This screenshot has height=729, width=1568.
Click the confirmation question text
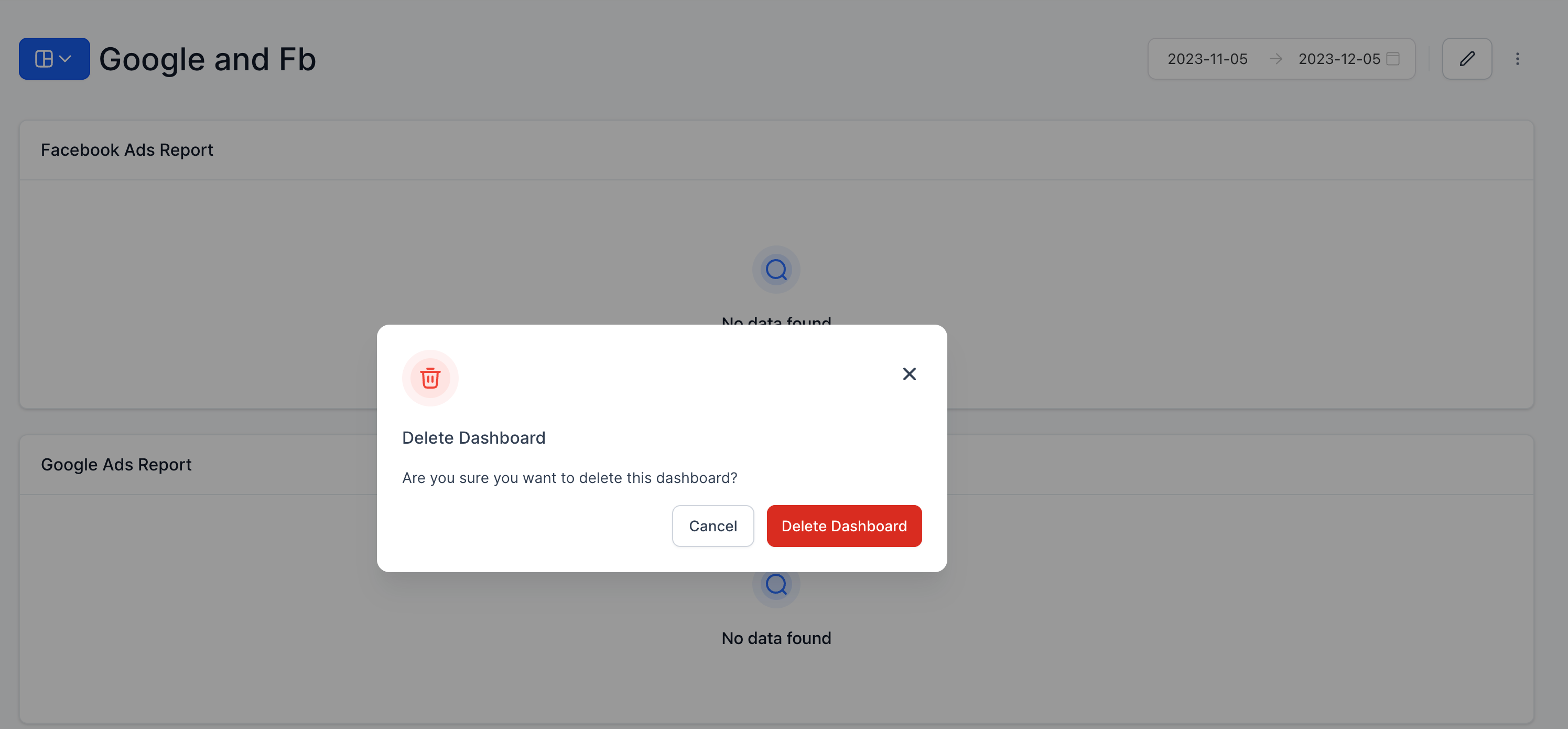point(569,477)
